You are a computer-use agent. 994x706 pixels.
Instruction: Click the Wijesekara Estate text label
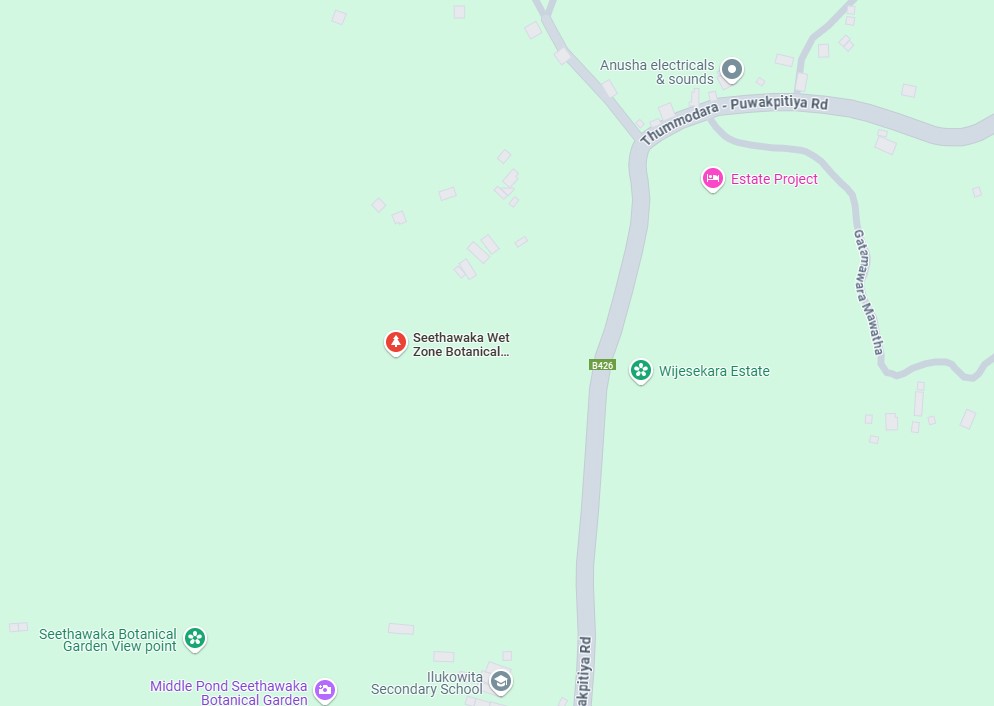coord(714,371)
